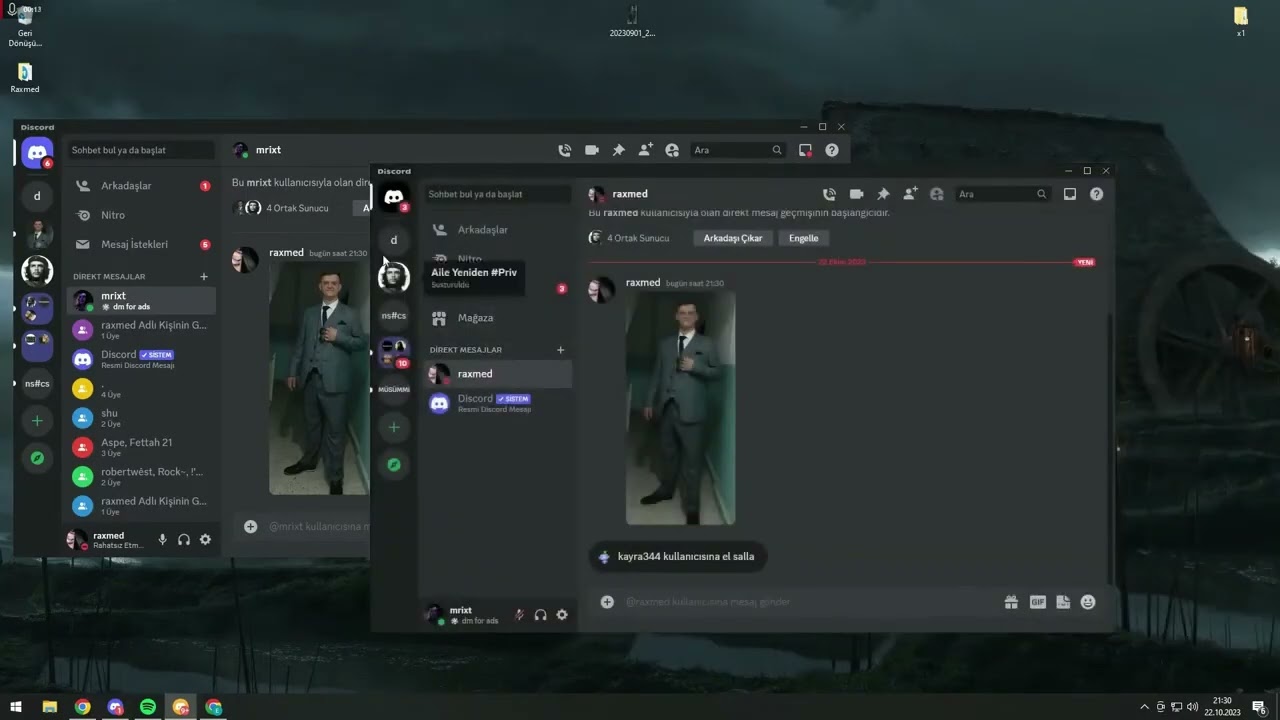Open MÜSÜMMI server in front window
Image resolution: width=1280 pixels, height=720 pixels.
point(394,389)
